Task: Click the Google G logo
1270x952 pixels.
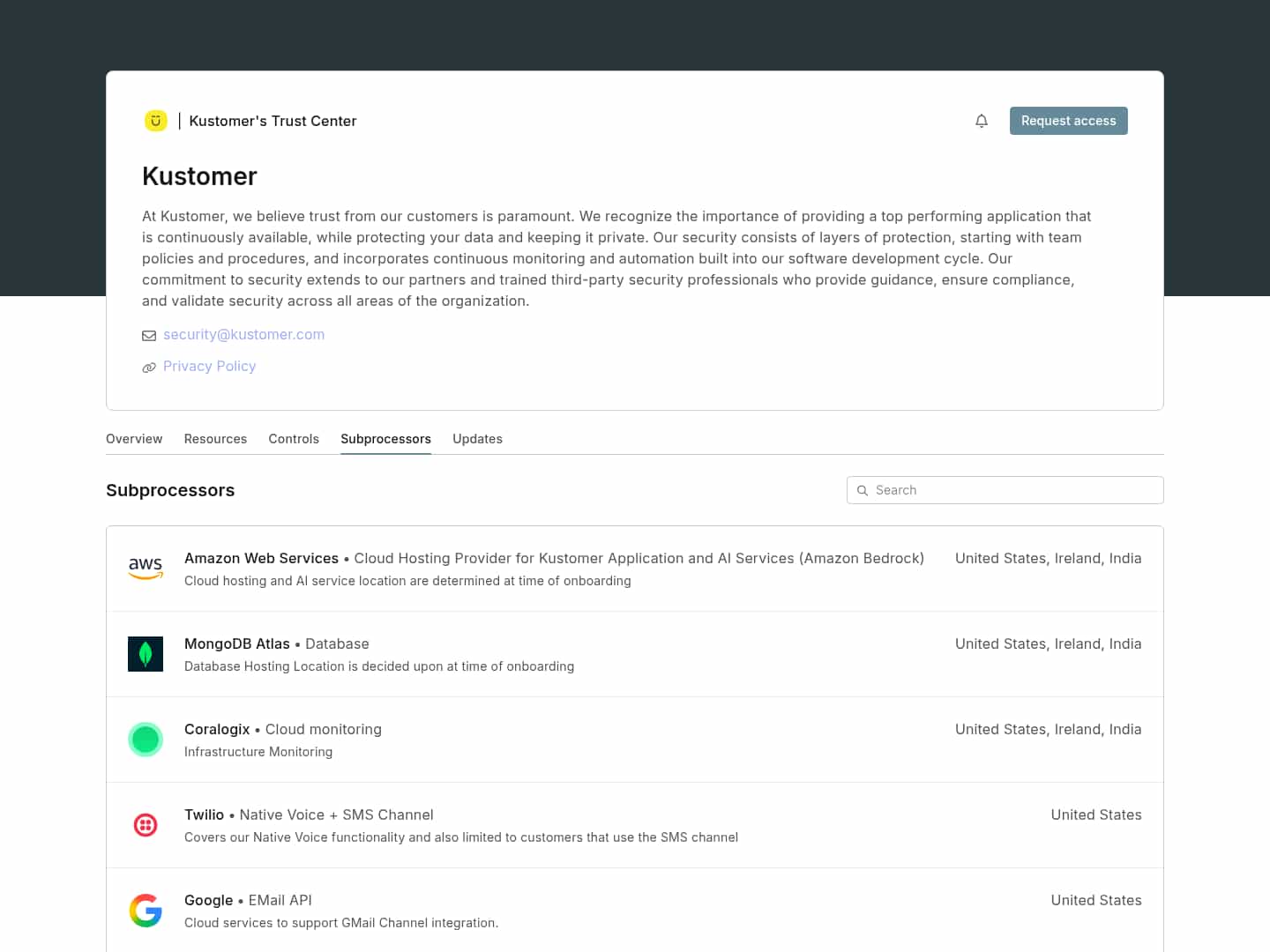Action: 146,911
